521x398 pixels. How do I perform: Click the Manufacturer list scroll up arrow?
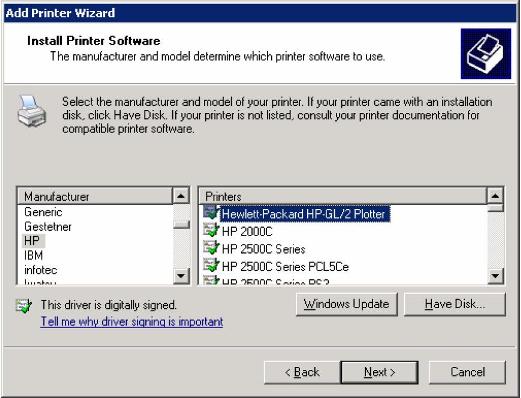click(181, 196)
